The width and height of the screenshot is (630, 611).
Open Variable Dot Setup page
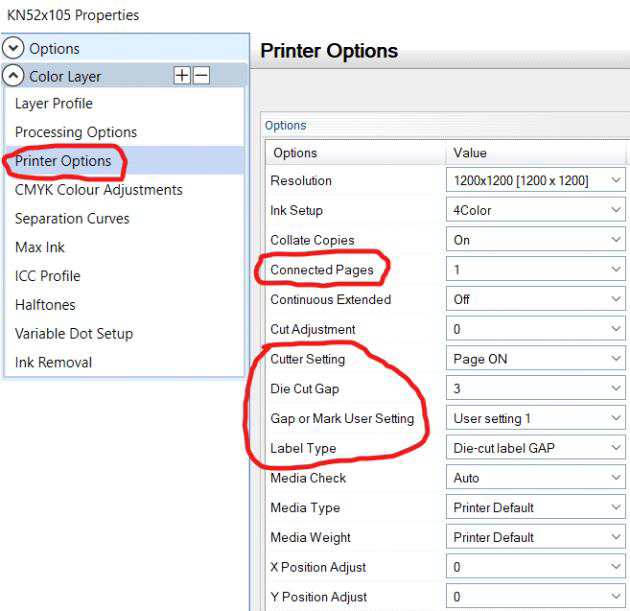[74, 333]
